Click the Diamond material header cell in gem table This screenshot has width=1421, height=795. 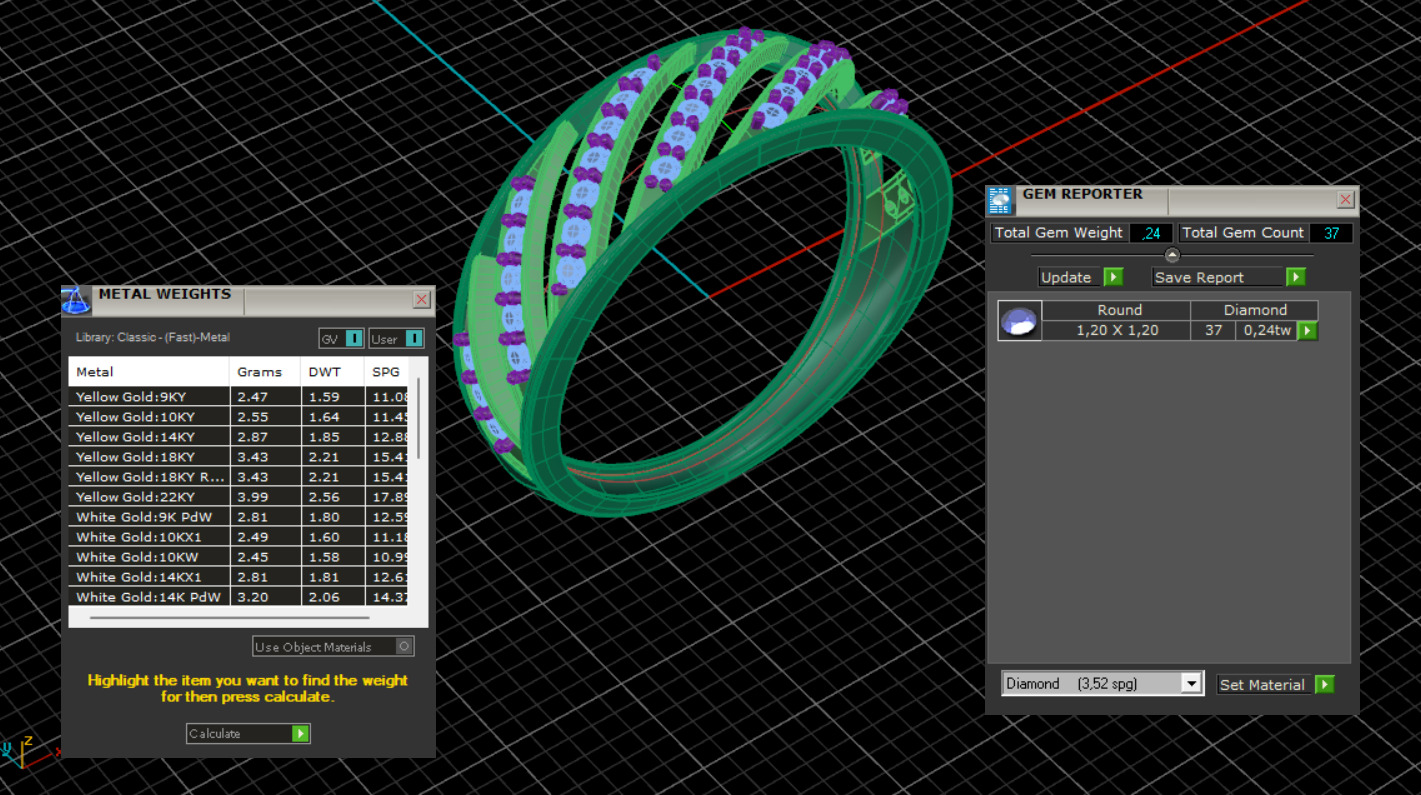pyautogui.click(x=1254, y=311)
